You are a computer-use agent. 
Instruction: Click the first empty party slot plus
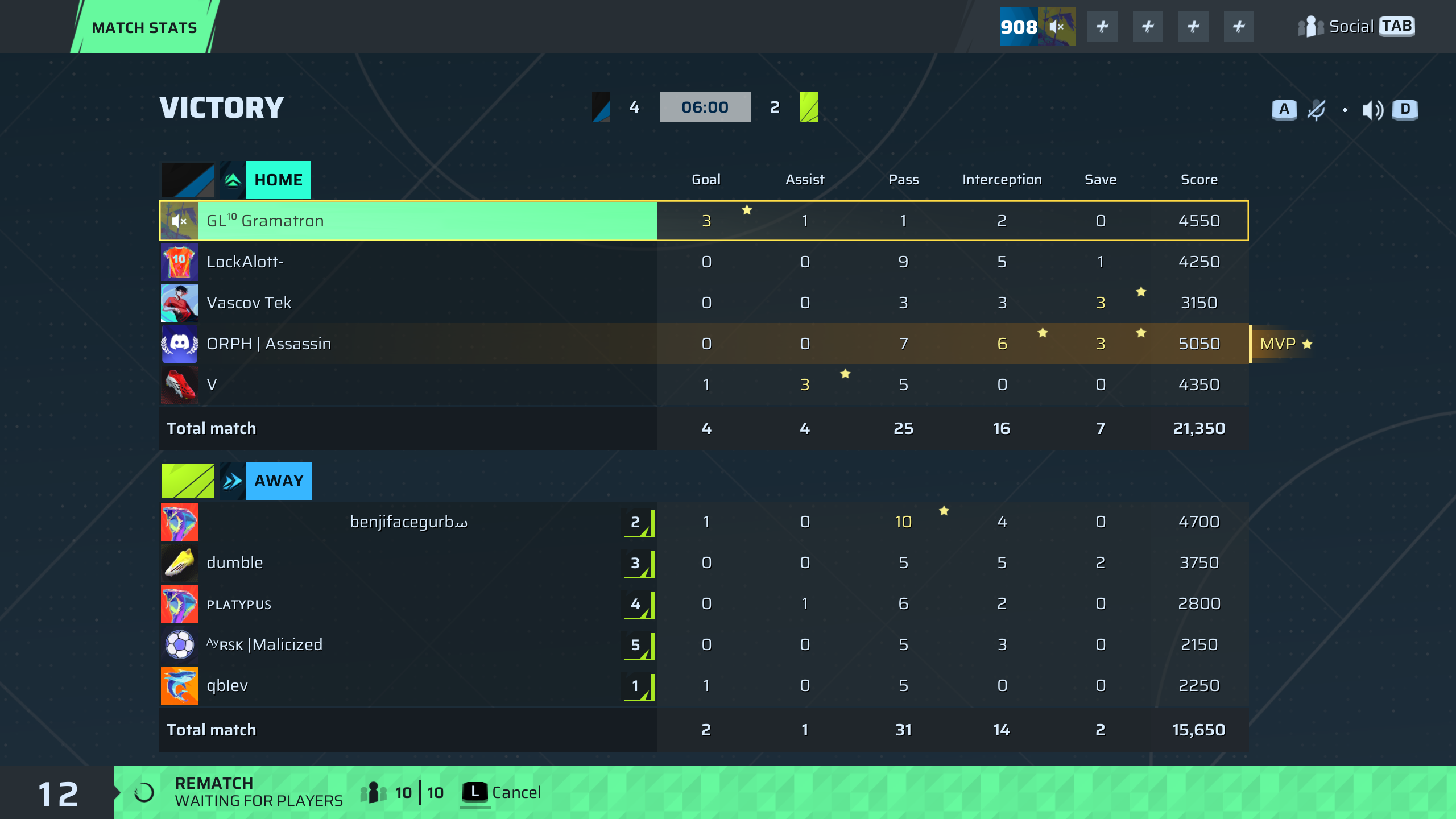coord(1102,27)
